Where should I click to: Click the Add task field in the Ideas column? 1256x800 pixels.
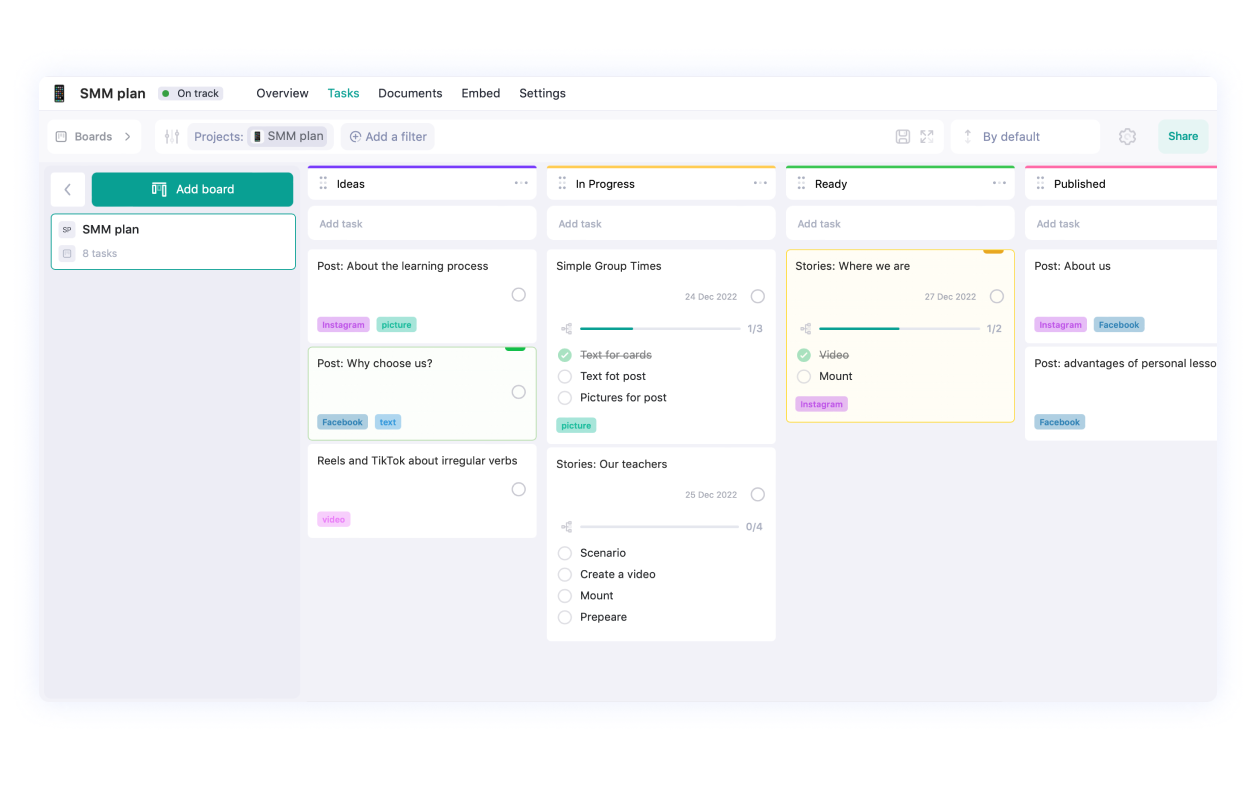pyautogui.click(x=421, y=223)
